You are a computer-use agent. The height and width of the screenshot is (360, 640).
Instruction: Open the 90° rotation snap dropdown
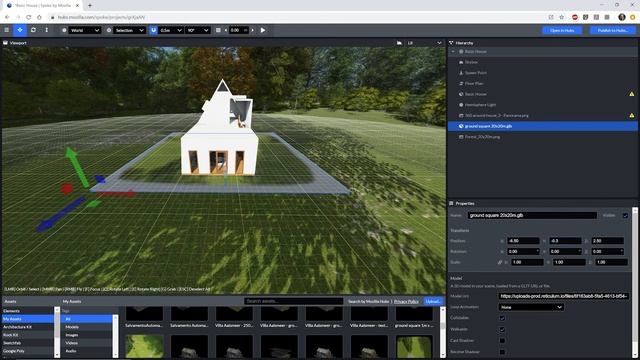tap(198, 30)
